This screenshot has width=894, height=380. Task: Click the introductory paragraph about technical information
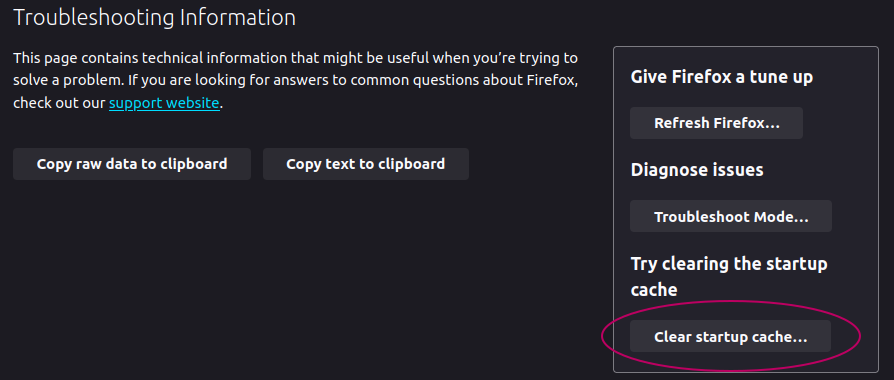[x=295, y=80]
